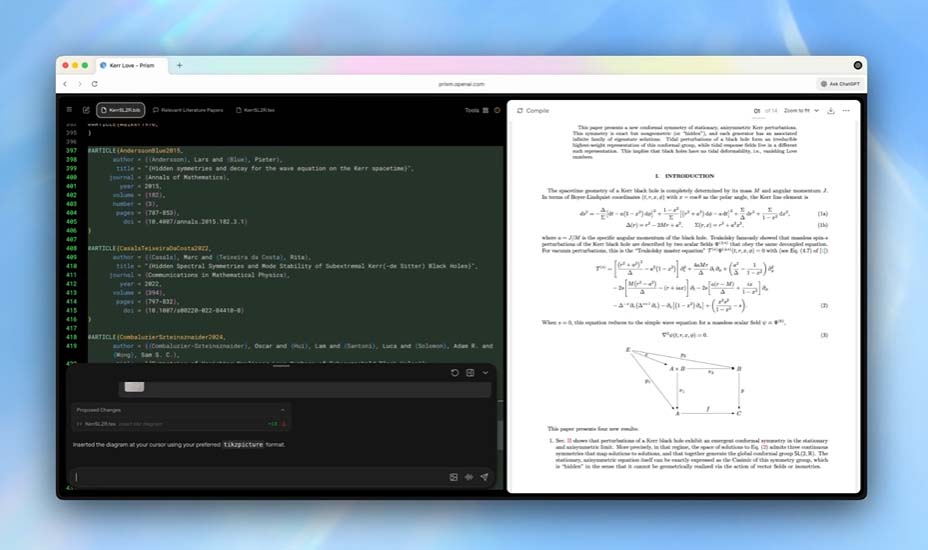The image size is (928, 550).
Task: Open a new browser tab with plus
Action: click(179, 65)
